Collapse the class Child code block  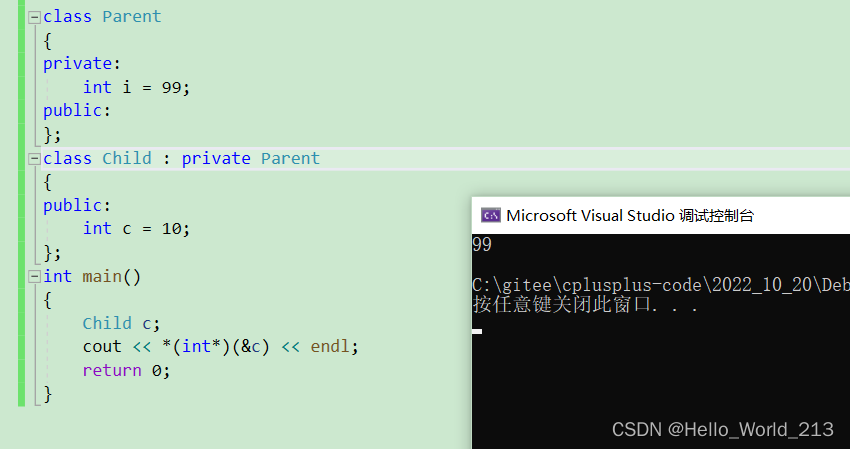click(34, 159)
